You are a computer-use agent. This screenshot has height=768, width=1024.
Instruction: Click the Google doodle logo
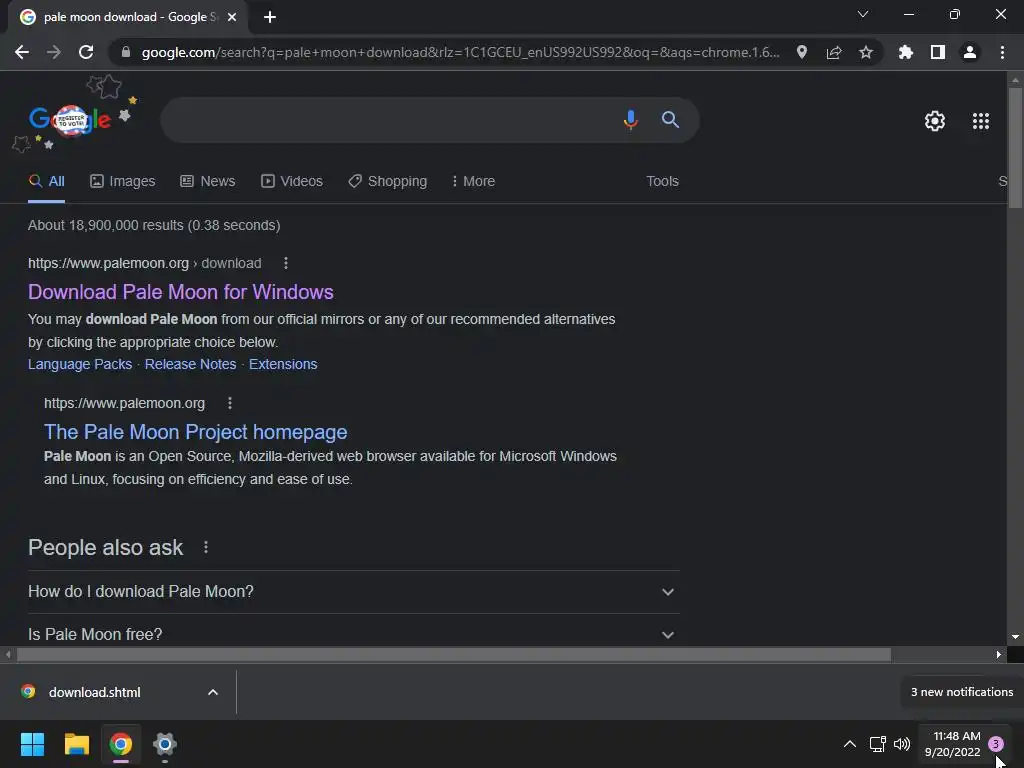coord(71,120)
